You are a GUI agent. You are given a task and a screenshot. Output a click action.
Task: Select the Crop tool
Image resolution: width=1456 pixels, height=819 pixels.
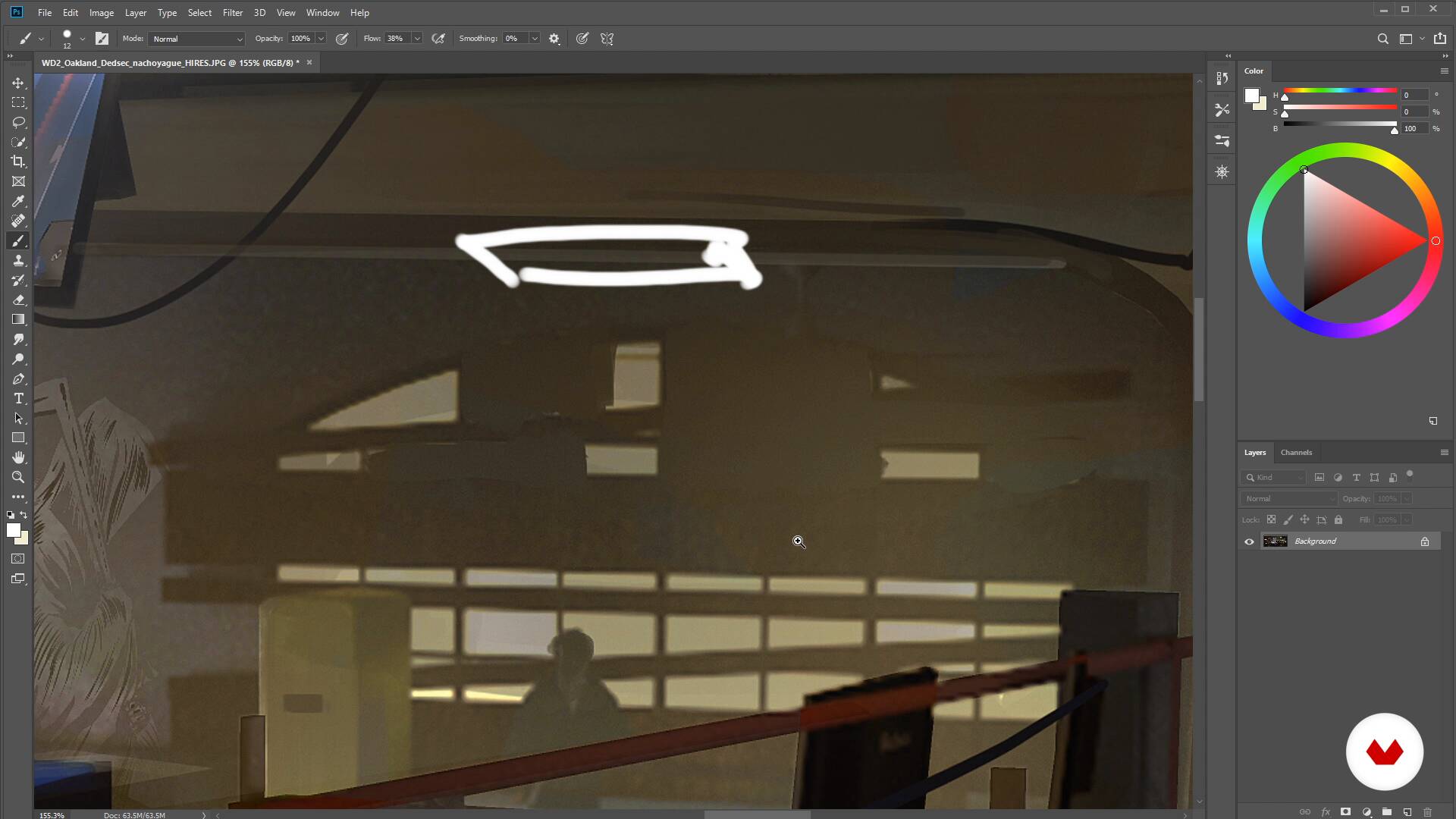pyautogui.click(x=18, y=162)
